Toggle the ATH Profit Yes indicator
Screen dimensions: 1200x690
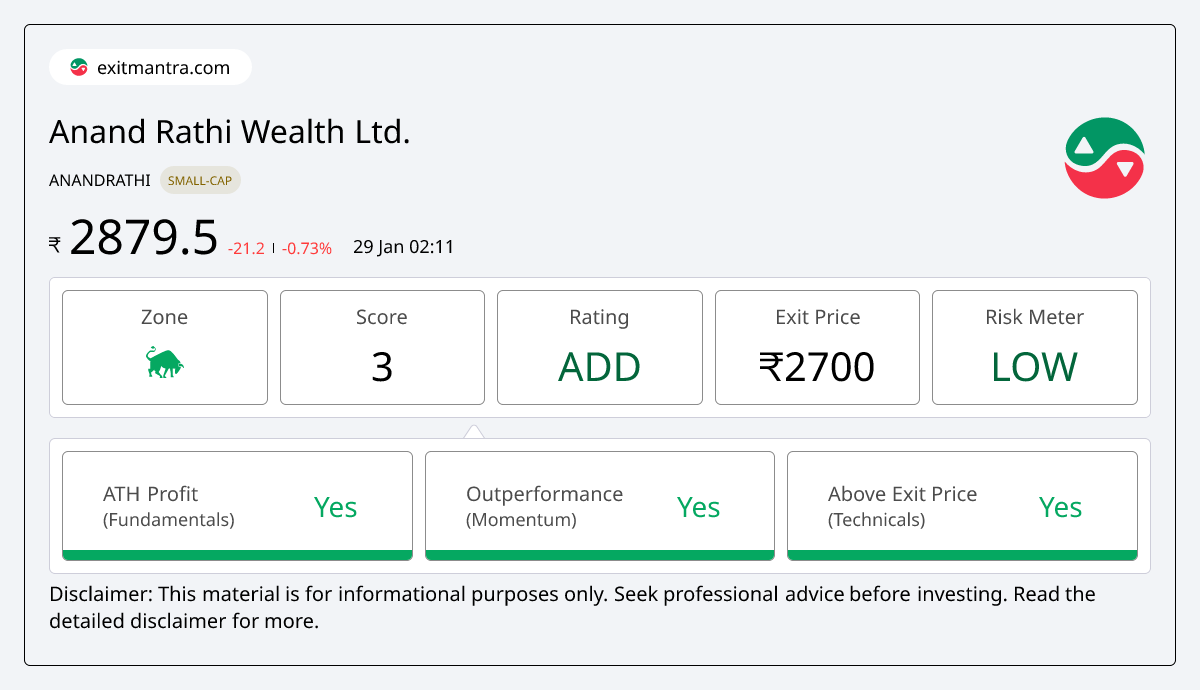[x=336, y=507]
